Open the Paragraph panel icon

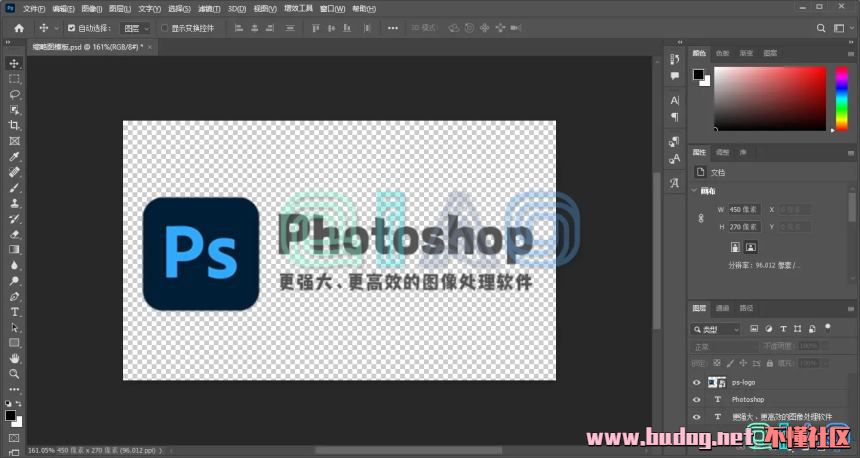pos(675,117)
